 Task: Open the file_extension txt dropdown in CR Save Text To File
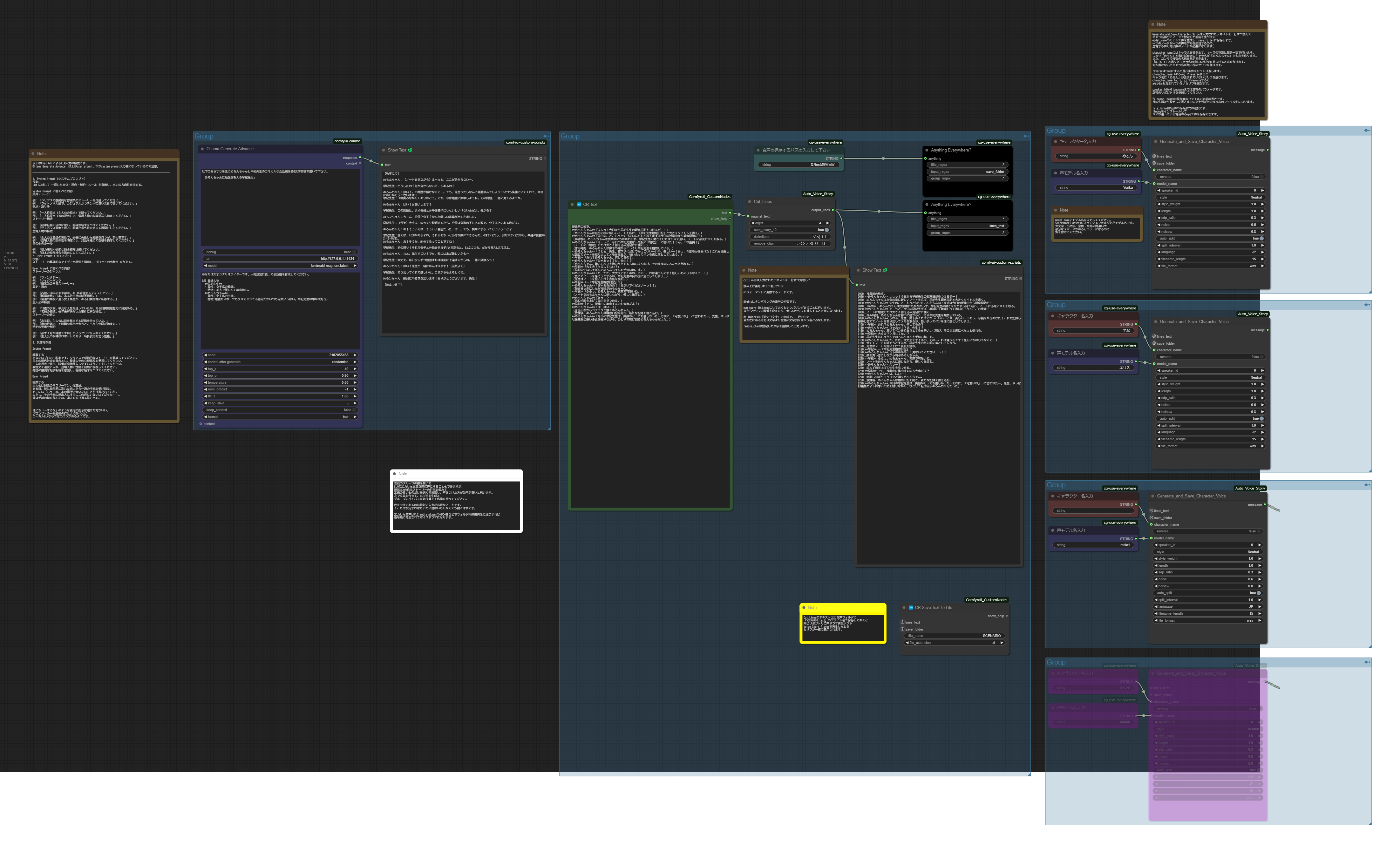(x=955, y=643)
